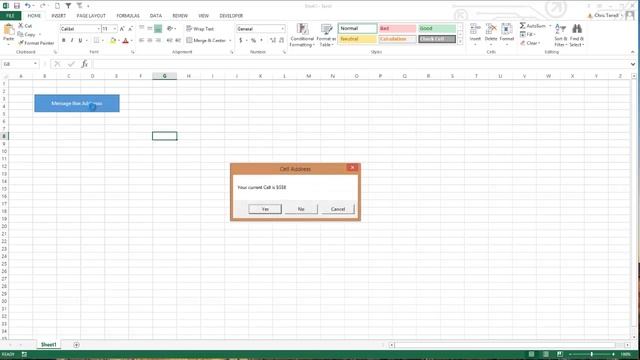Close the Cell Address message box
The width and height of the screenshot is (640, 360).
pyautogui.click(x=352, y=168)
